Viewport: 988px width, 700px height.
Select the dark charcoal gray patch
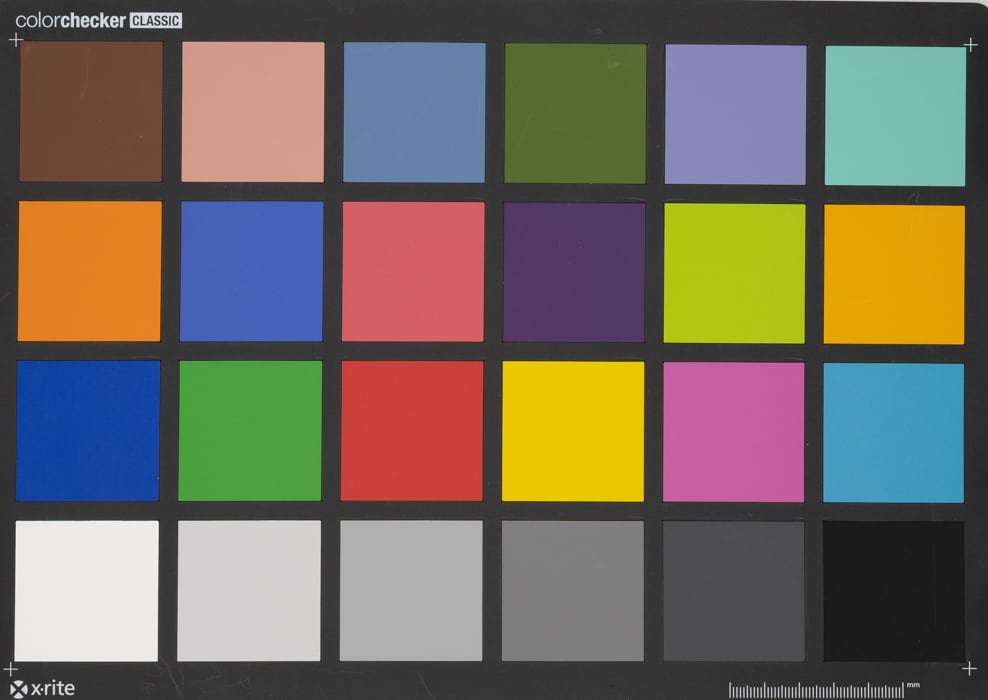click(733, 591)
